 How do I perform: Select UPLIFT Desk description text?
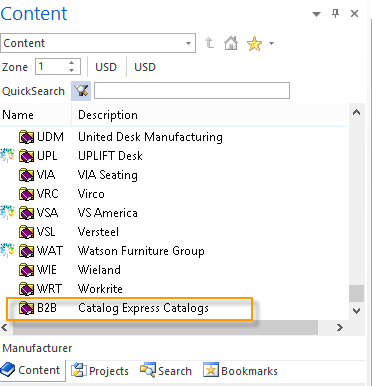pyautogui.click(x=110, y=156)
